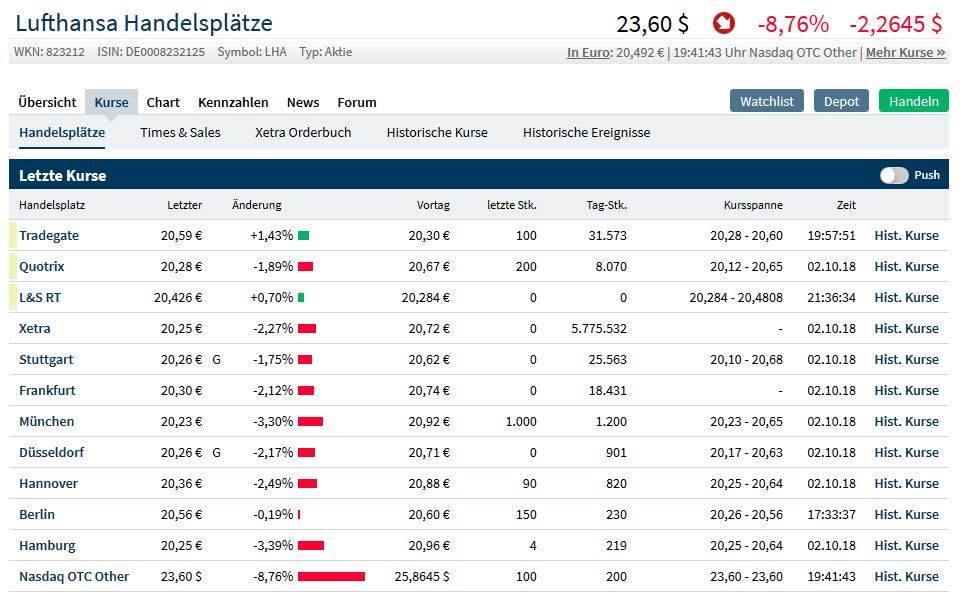This screenshot has width=964, height=607.
Task: Switch to the Chart tab
Action: pos(163,101)
